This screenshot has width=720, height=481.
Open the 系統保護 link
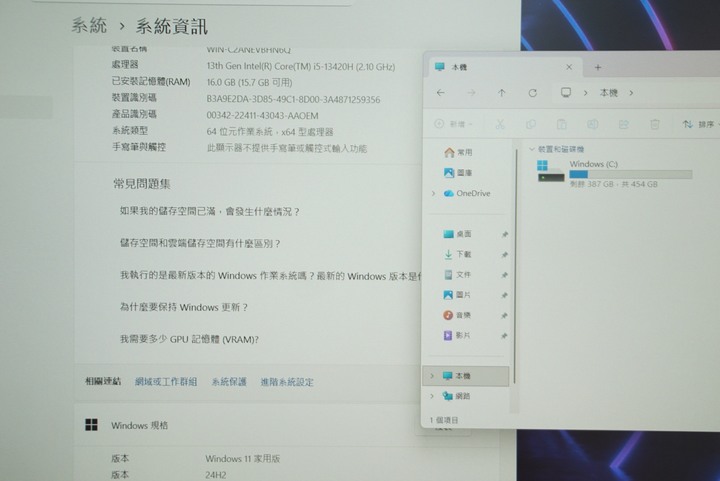tap(228, 382)
